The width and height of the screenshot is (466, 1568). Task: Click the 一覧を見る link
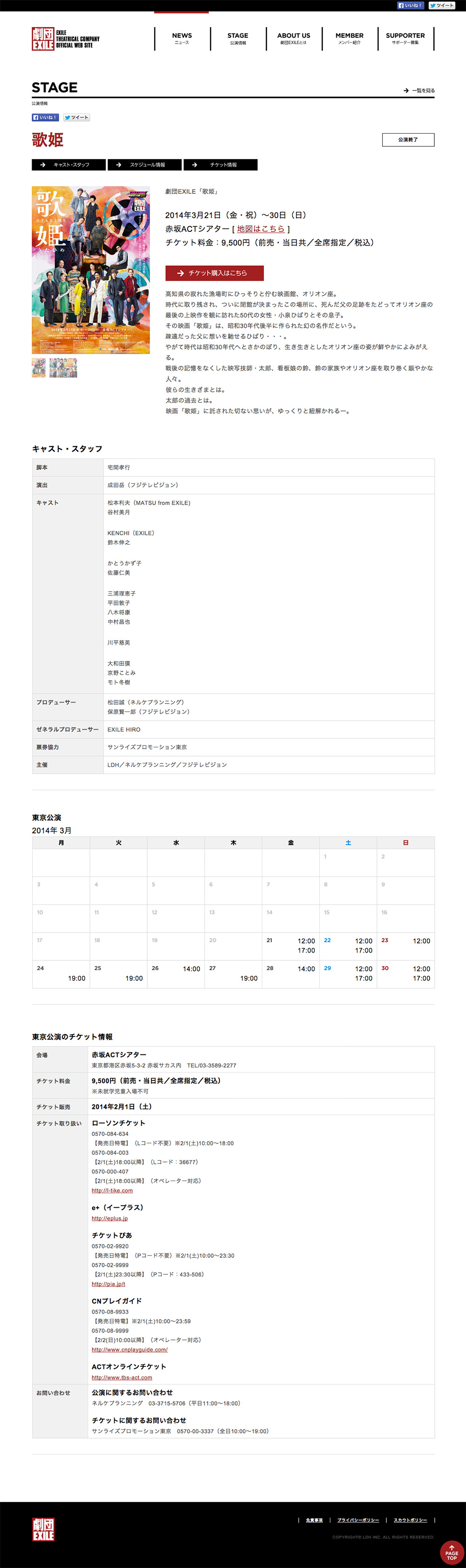pos(419,91)
